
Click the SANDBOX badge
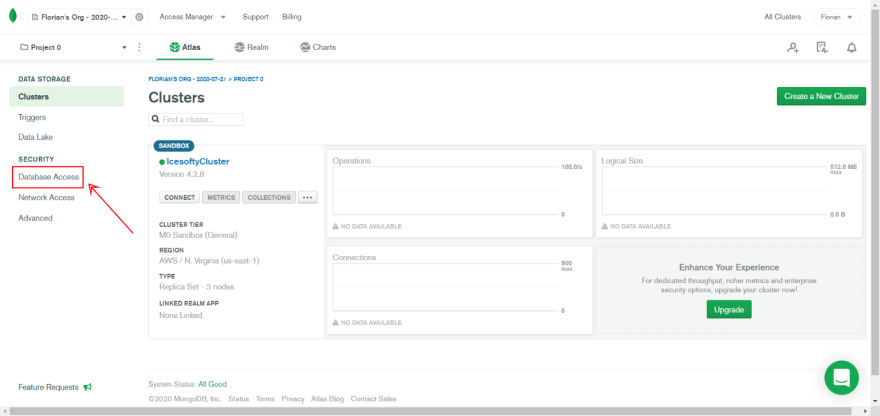173,146
